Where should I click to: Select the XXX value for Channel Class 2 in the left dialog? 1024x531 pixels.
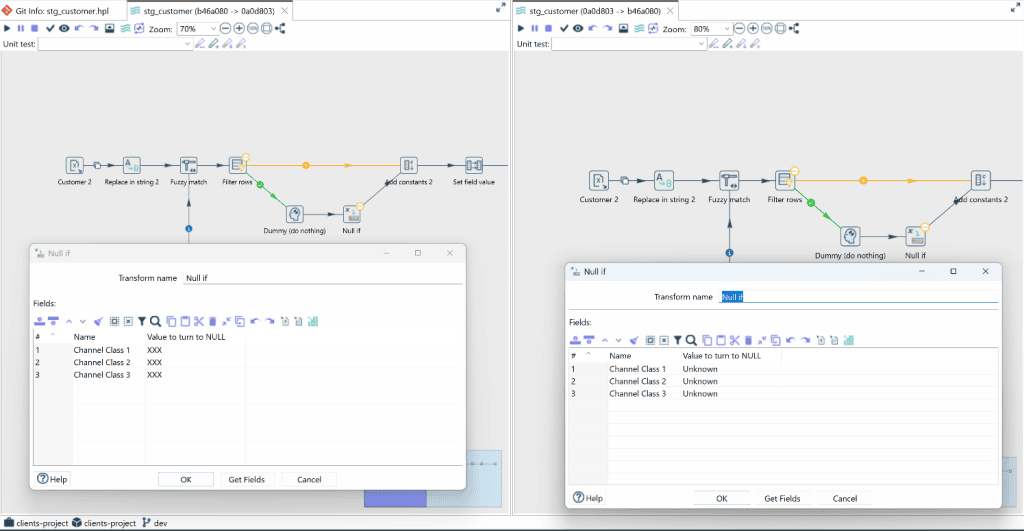pyautogui.click(x=154, y=362)
